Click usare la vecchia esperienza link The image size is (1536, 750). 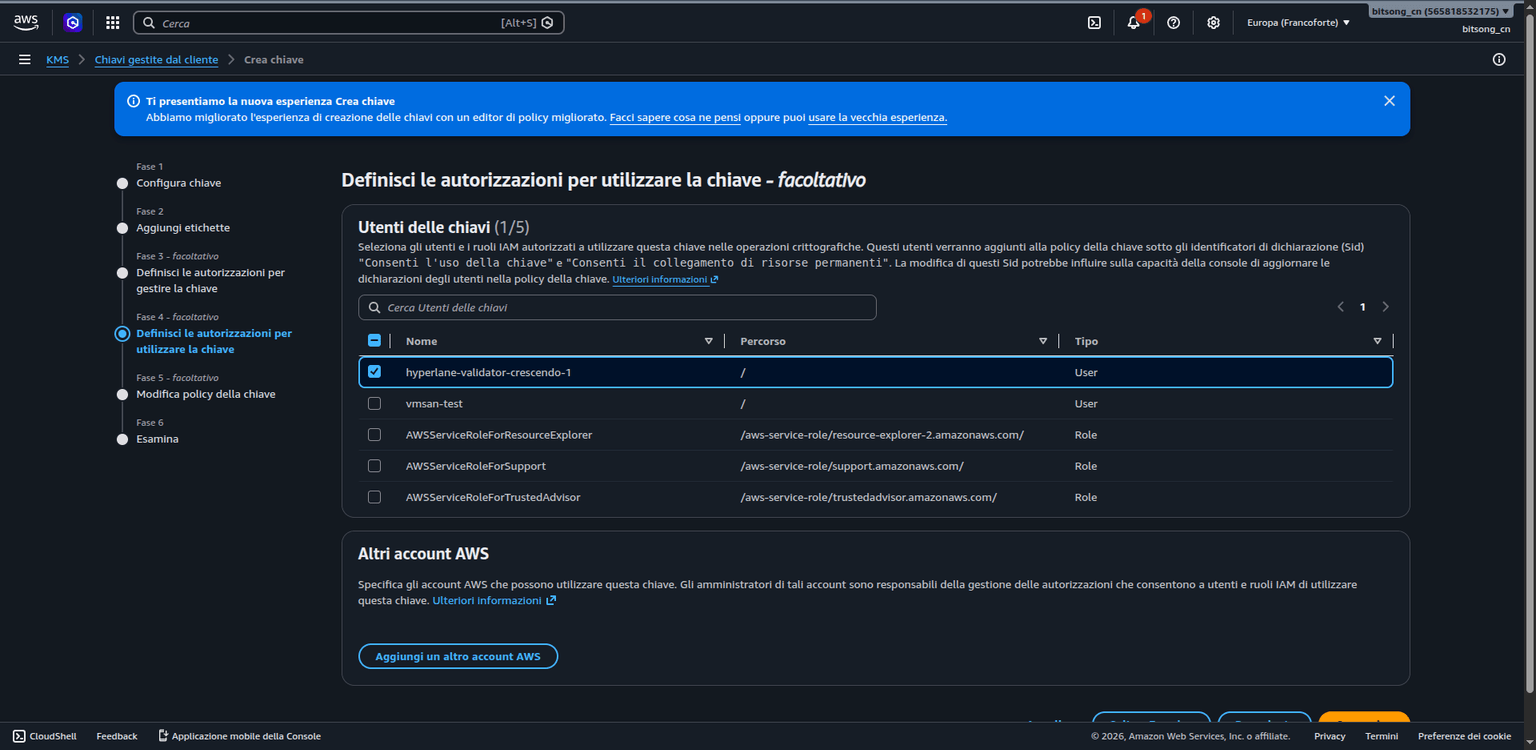(x=878, y=117)
